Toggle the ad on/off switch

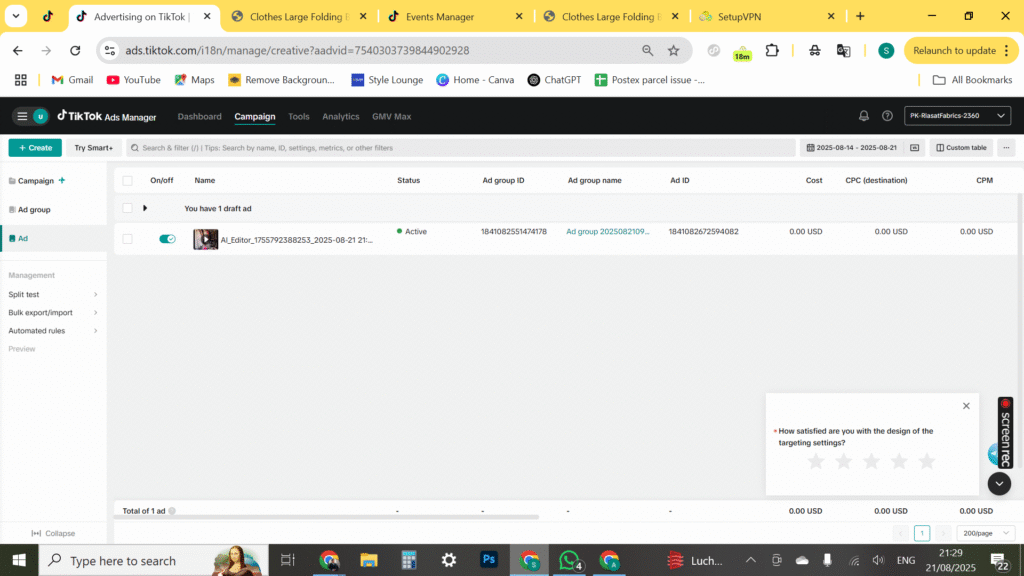[x=167, y=239]
